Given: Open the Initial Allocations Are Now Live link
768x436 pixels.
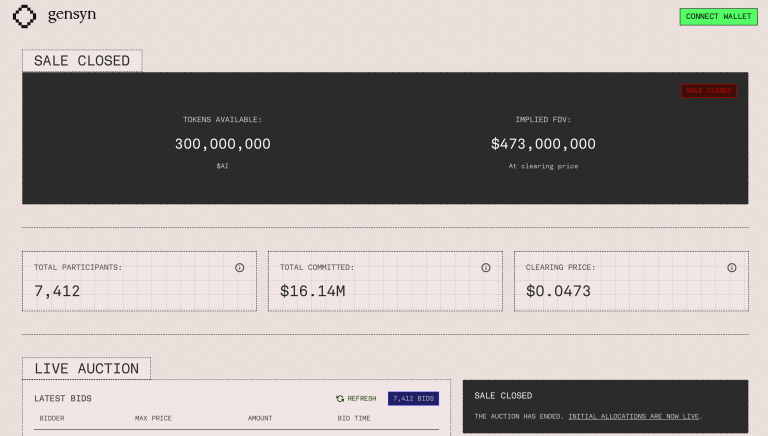Looking at the screenshot, I should pos(634,416).
